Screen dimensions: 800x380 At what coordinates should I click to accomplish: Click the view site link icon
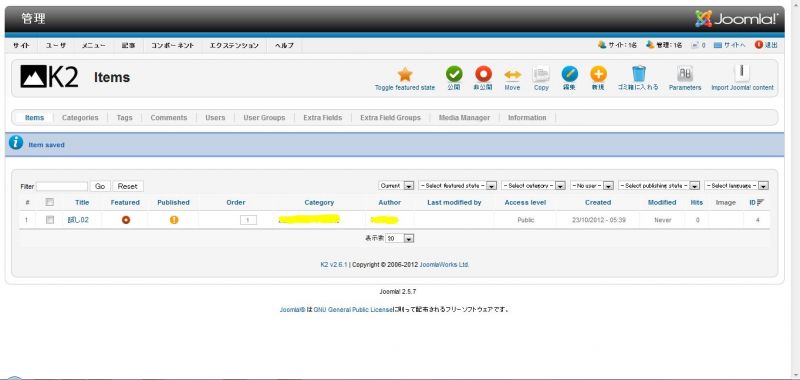717,45
